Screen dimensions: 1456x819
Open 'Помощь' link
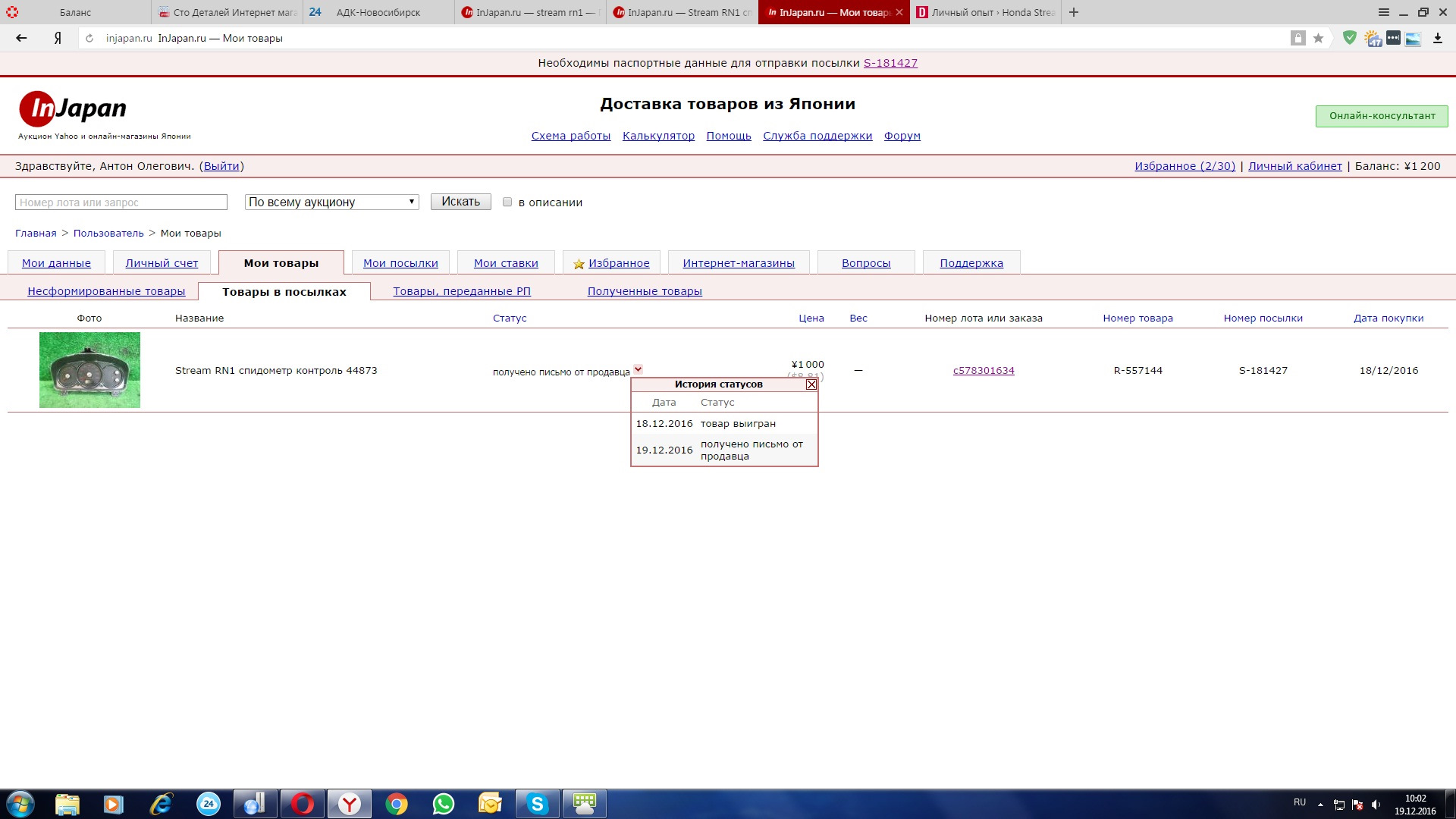(729, 136)
